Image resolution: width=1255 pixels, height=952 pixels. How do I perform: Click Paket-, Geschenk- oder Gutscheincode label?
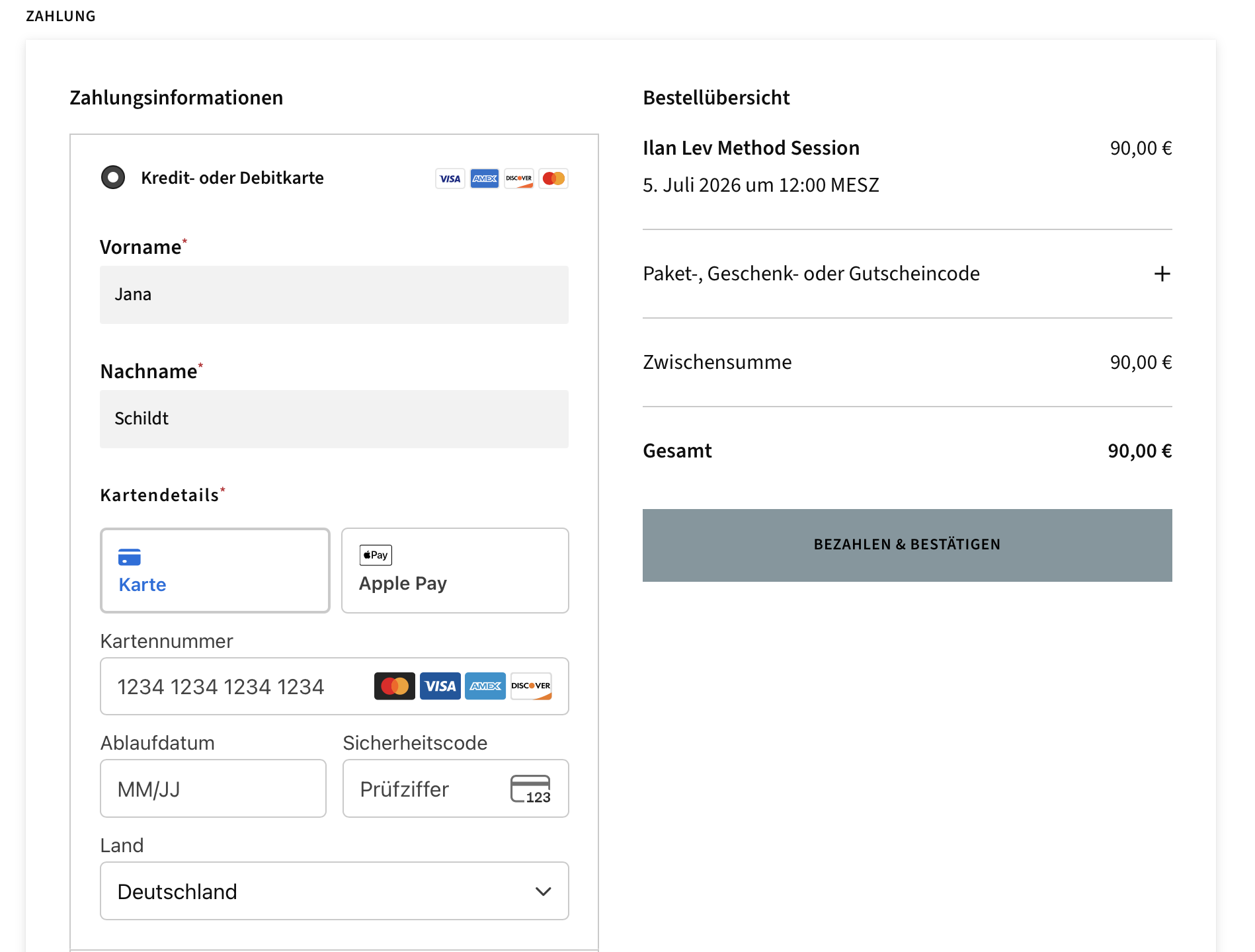(811, 274)
